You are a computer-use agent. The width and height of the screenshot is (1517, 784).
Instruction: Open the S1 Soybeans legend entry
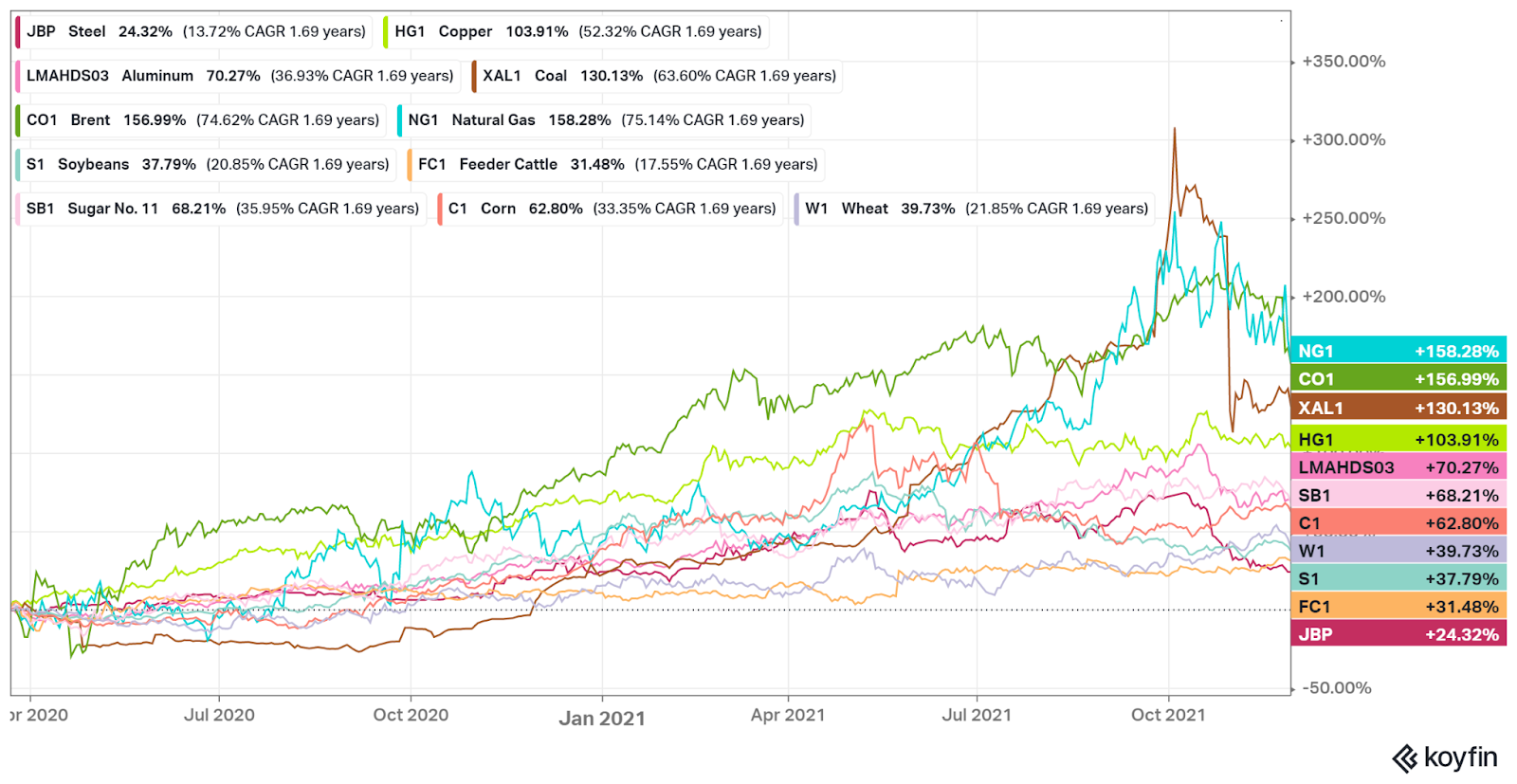coord(205,164)
